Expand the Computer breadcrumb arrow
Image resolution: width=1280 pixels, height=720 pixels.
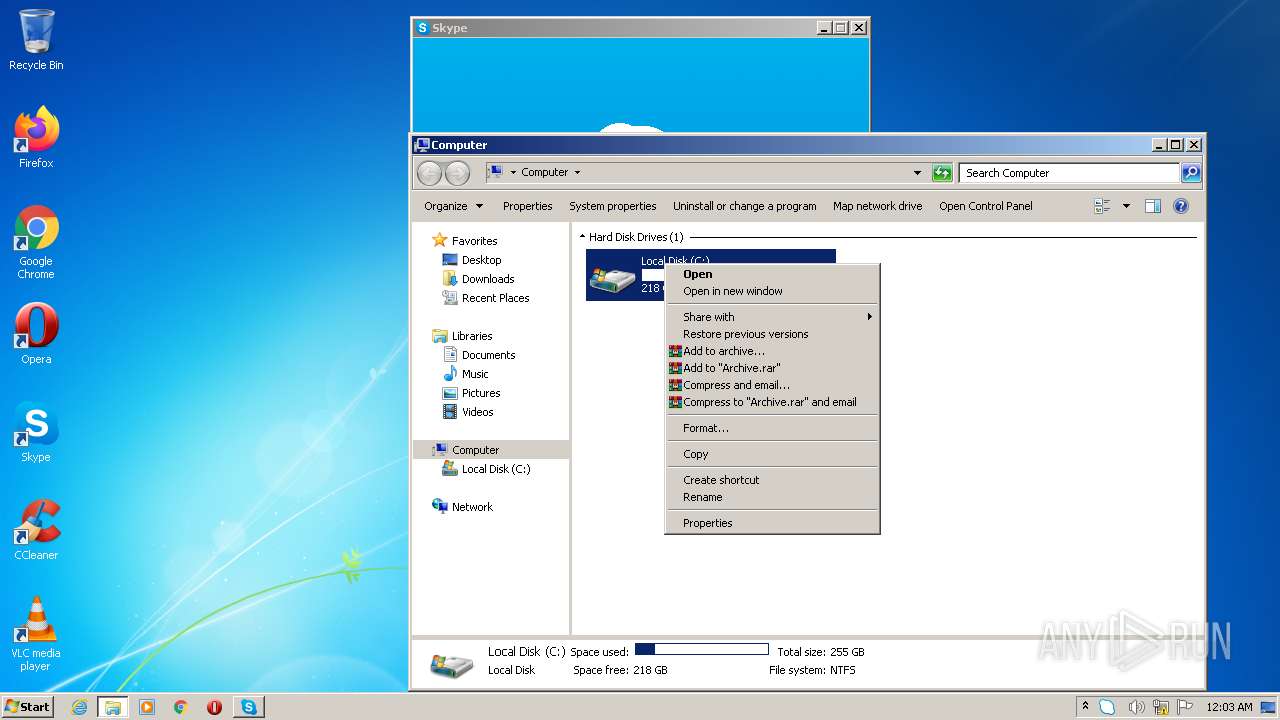(x=577, y=173)
